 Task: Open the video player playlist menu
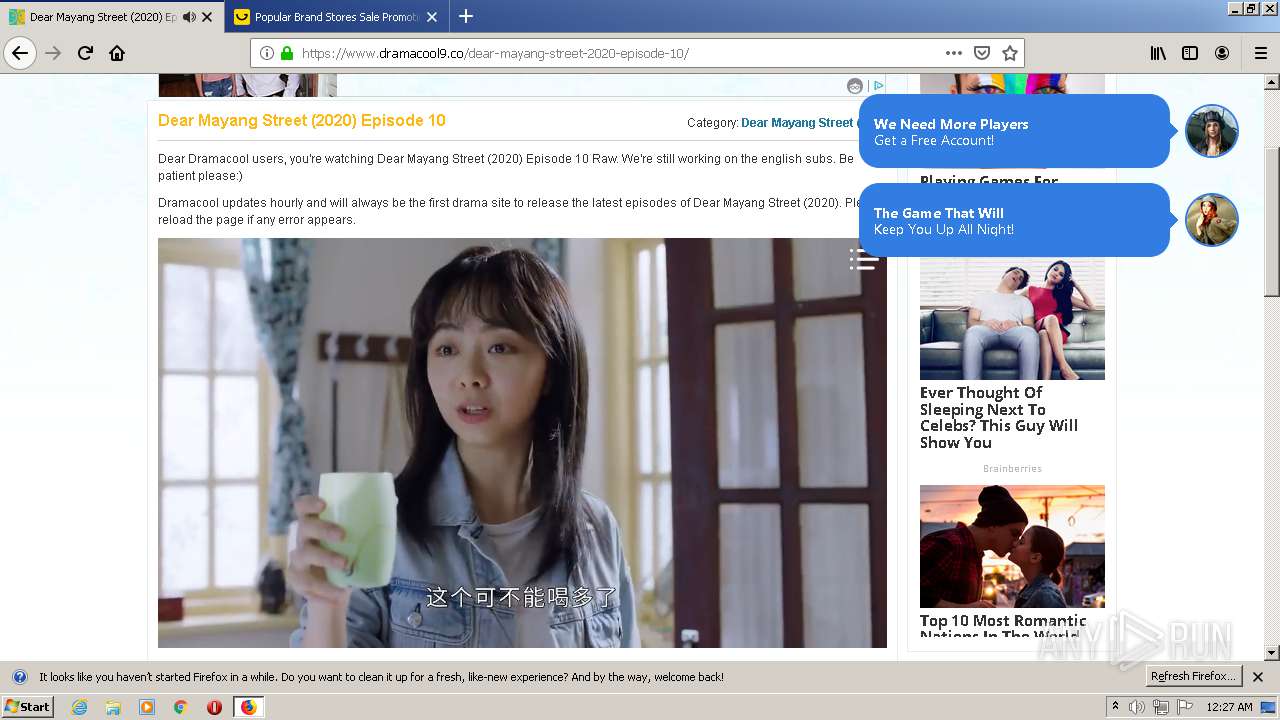pyautogui.click(x=864, y=259)
